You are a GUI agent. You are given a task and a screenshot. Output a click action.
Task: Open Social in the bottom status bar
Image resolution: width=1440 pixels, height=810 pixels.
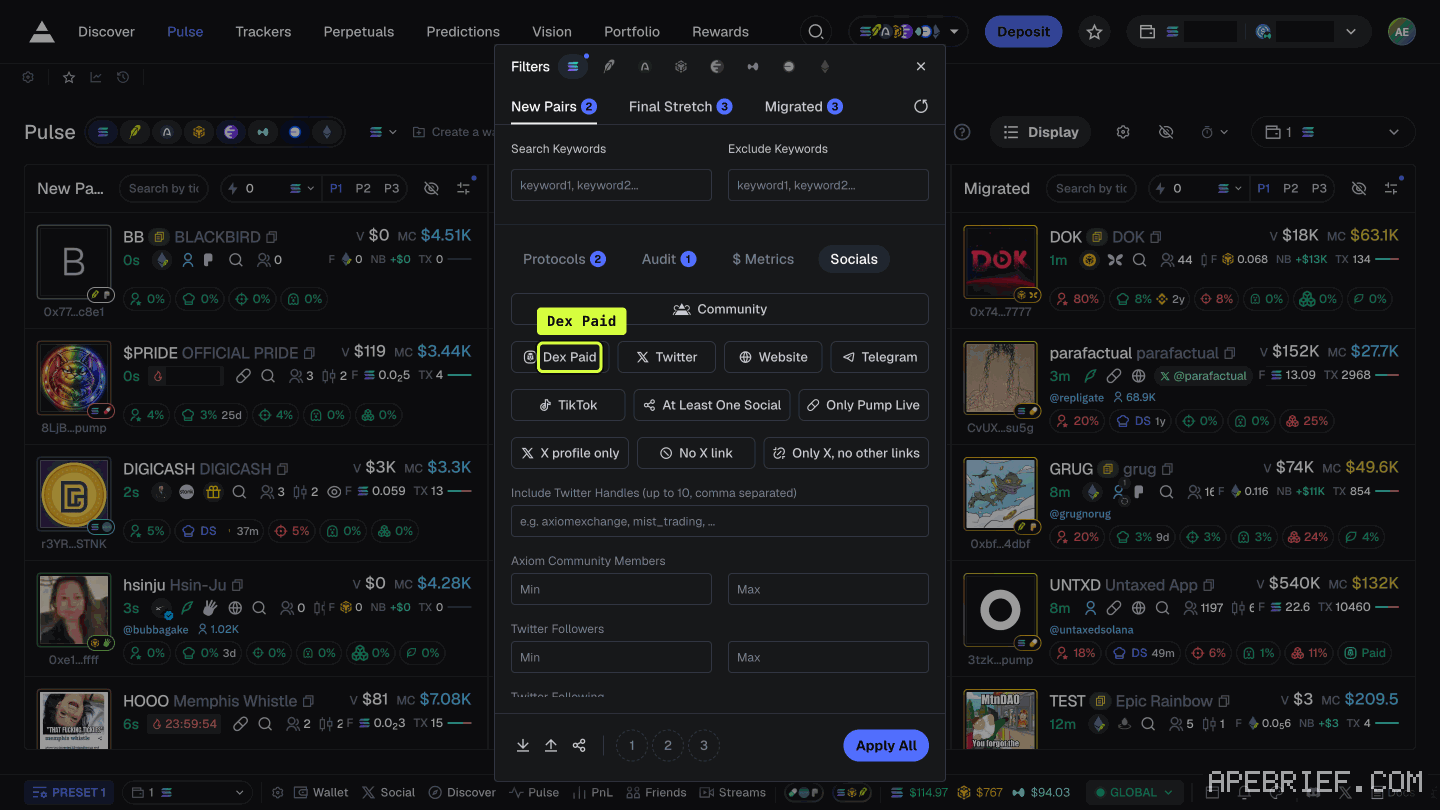(388, 792)
